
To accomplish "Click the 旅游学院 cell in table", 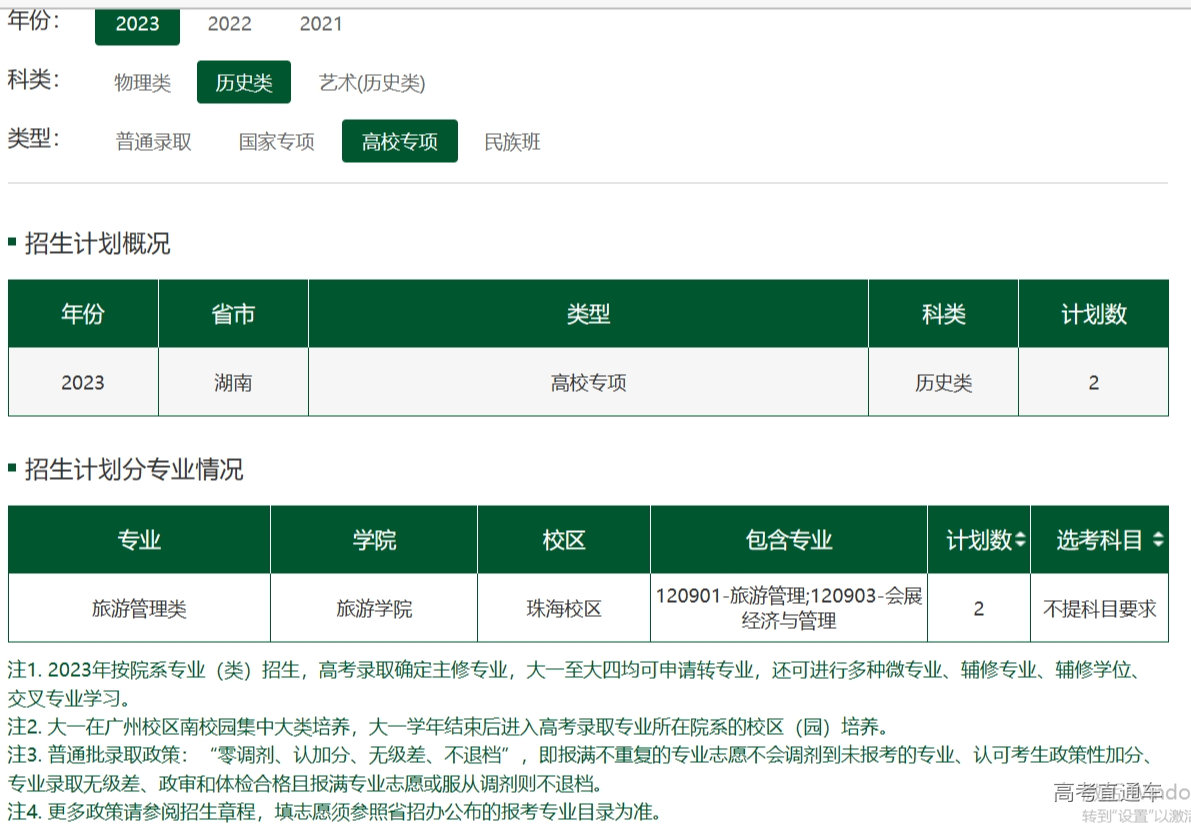I will [374, 608].
